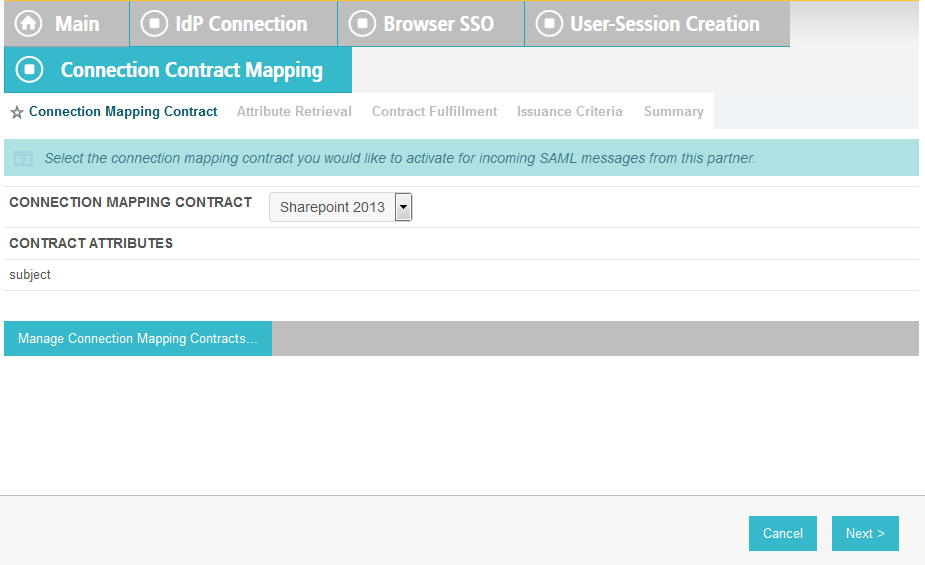Go to the Summary step
Image resolution: width=925 pixels, height=565 pixels.
point(673,111)
